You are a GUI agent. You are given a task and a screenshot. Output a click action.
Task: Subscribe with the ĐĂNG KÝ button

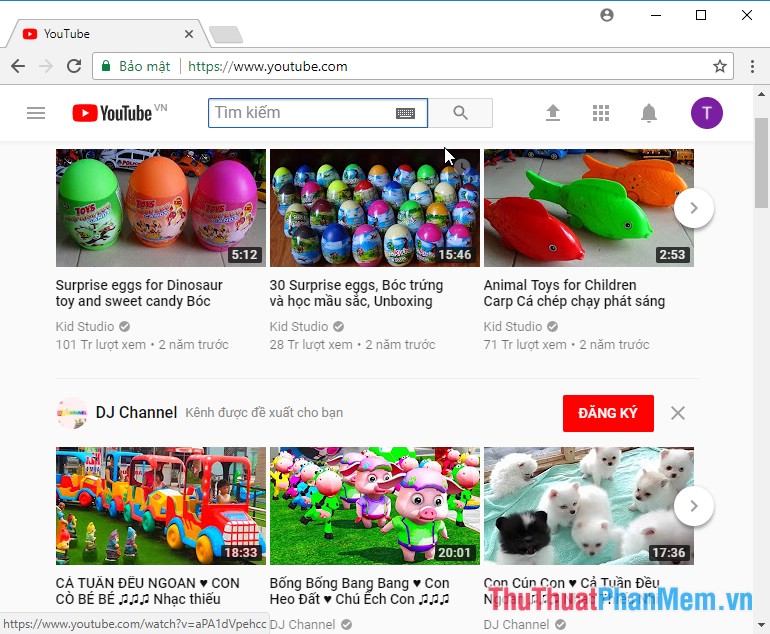(608, 413)
